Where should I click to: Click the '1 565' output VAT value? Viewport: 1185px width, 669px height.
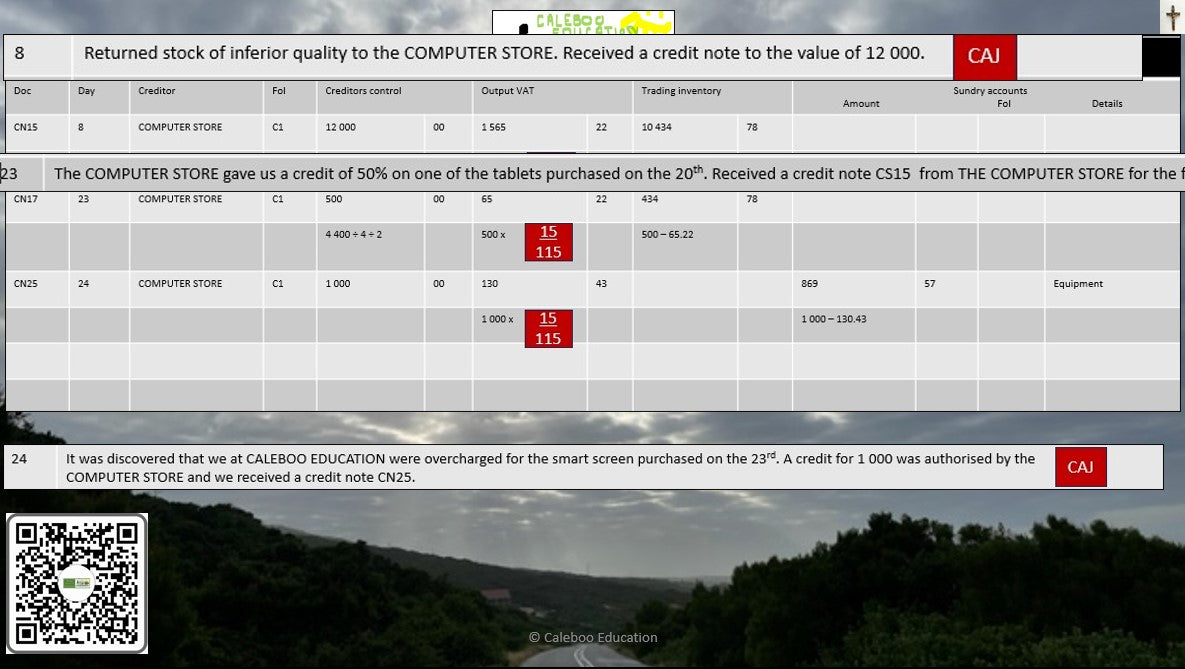click(x=493, y=127)
